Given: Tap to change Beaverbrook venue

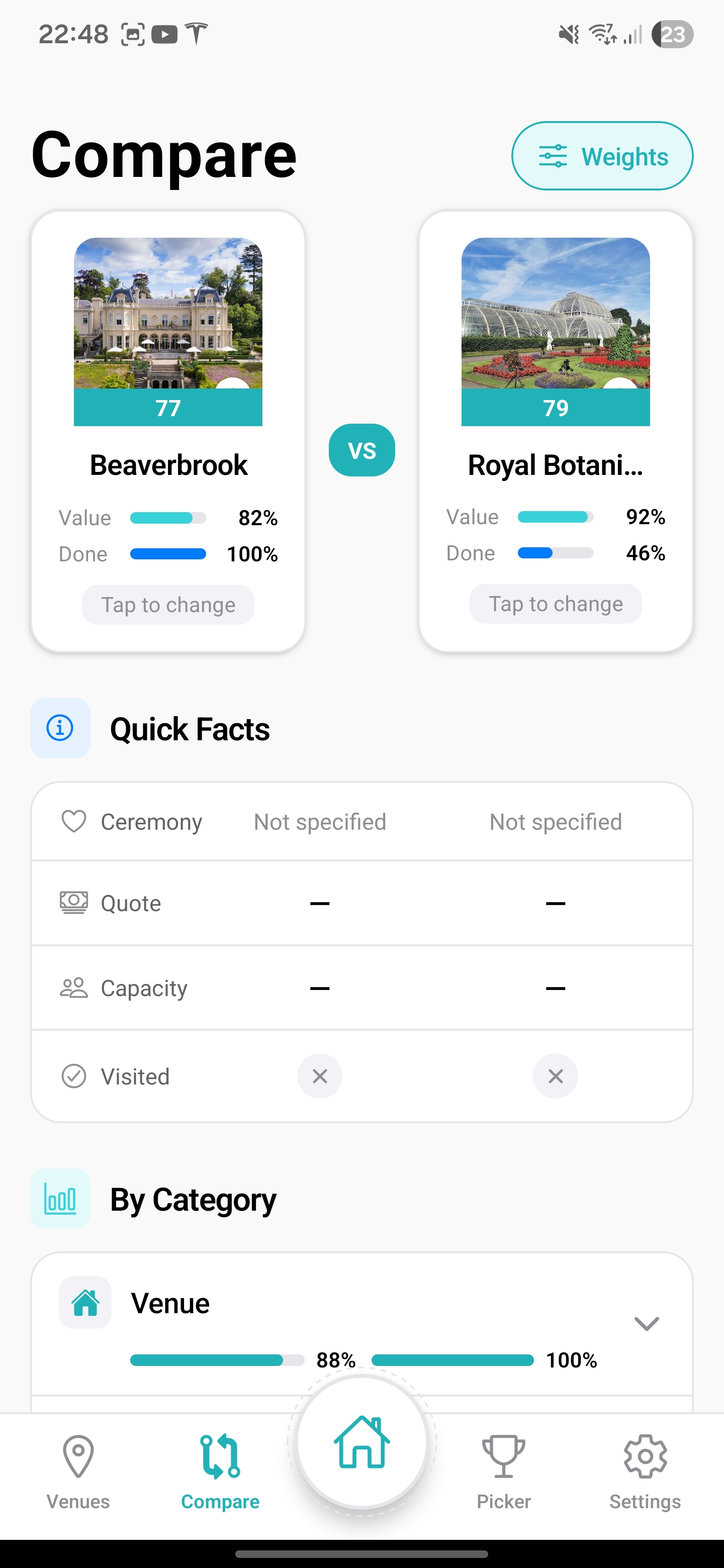Looking at the screenshot, I should (x=168, y=605).
